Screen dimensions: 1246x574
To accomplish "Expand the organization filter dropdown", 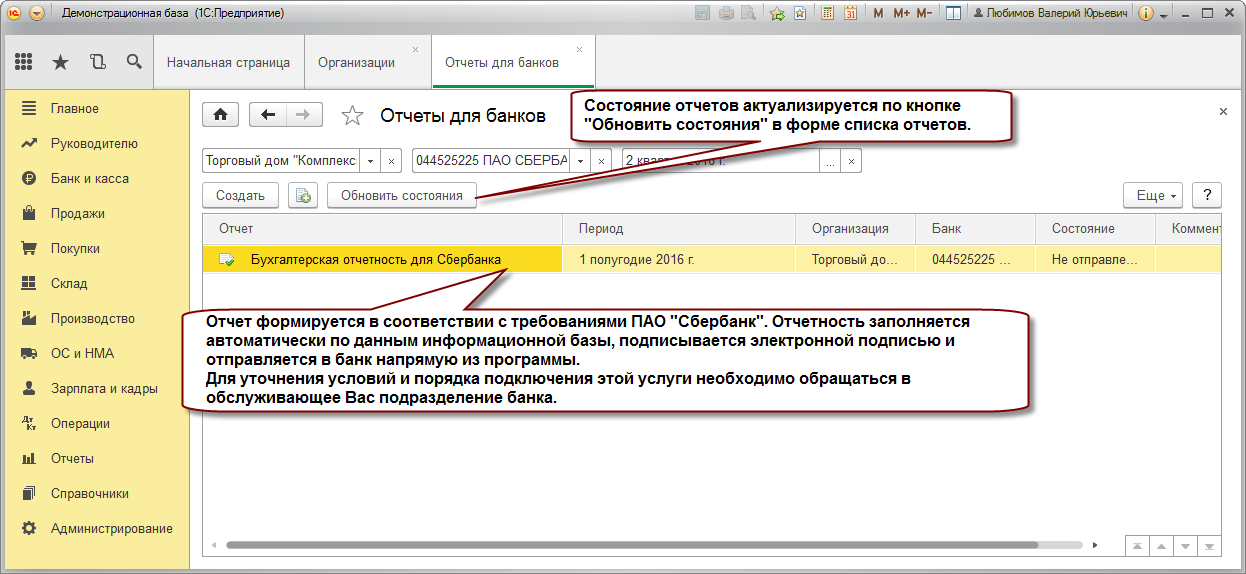I will coord(370,161).
